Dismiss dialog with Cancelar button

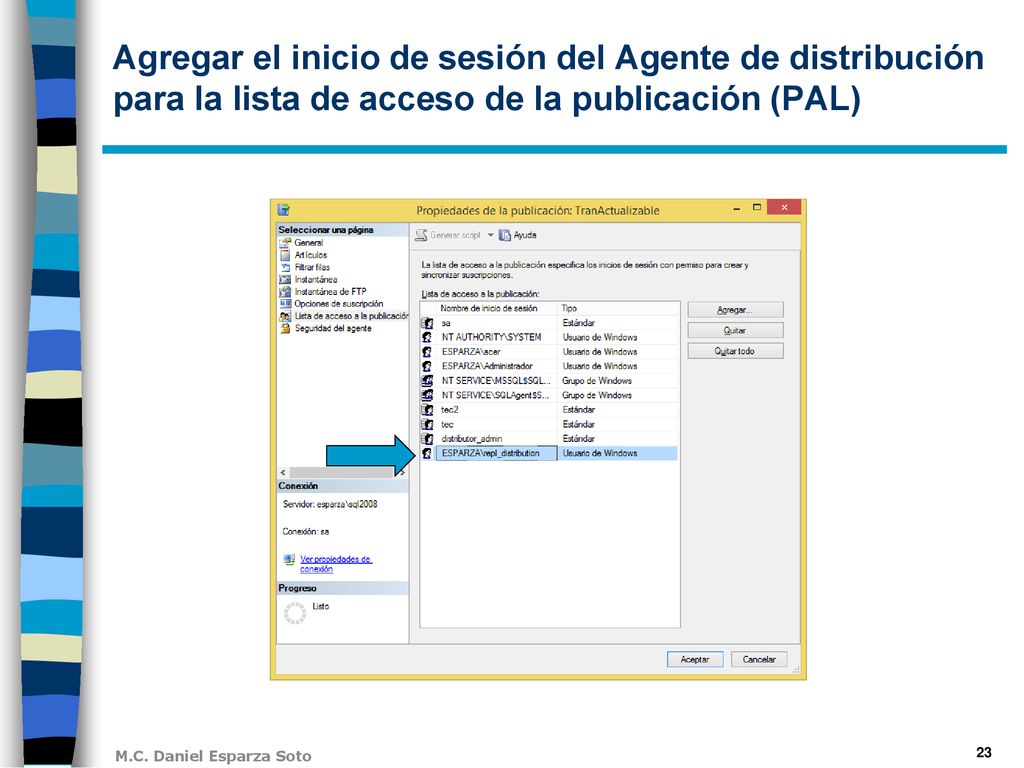[759, 660]
